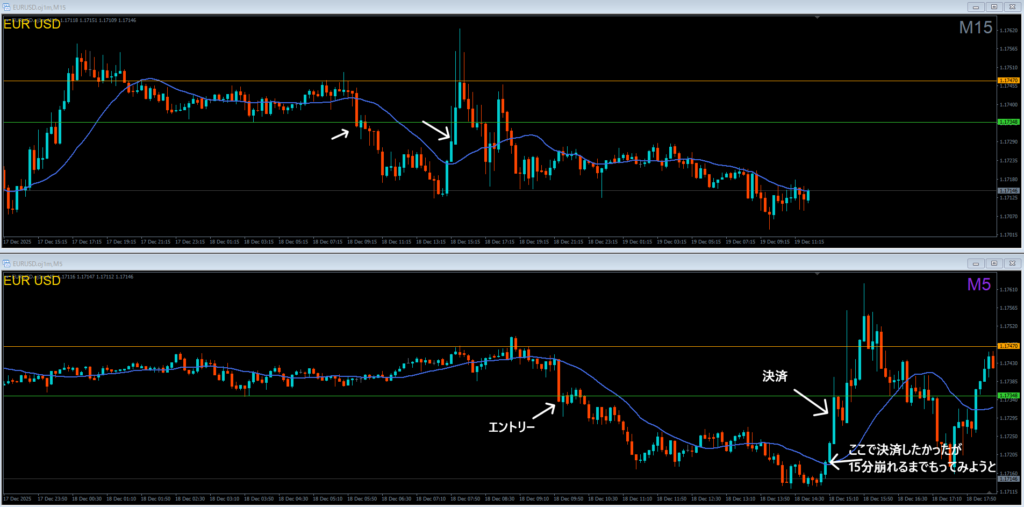Minimize the M15 chart window
Image resolution: width=1024 pixels, height=507 pixels.
tap(978, 7)
